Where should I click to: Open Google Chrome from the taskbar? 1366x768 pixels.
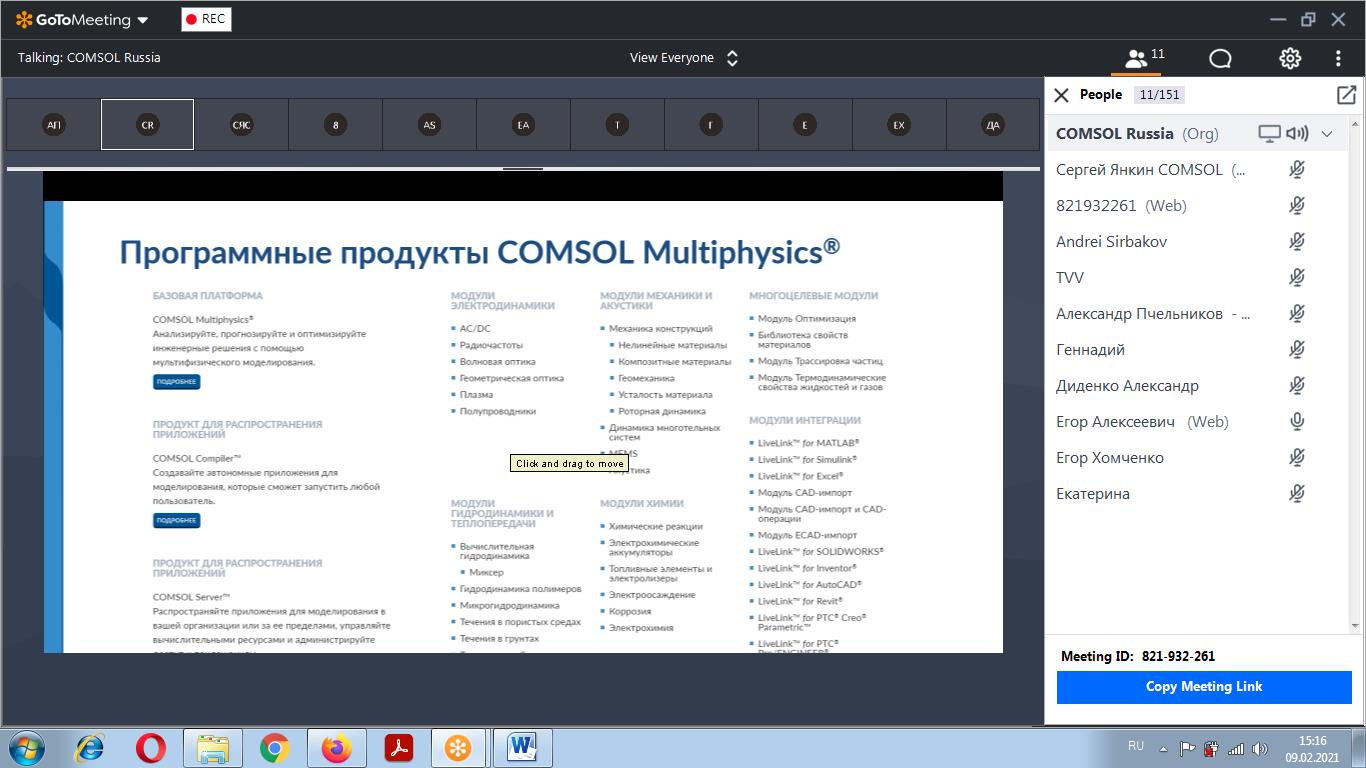(274, 748)
